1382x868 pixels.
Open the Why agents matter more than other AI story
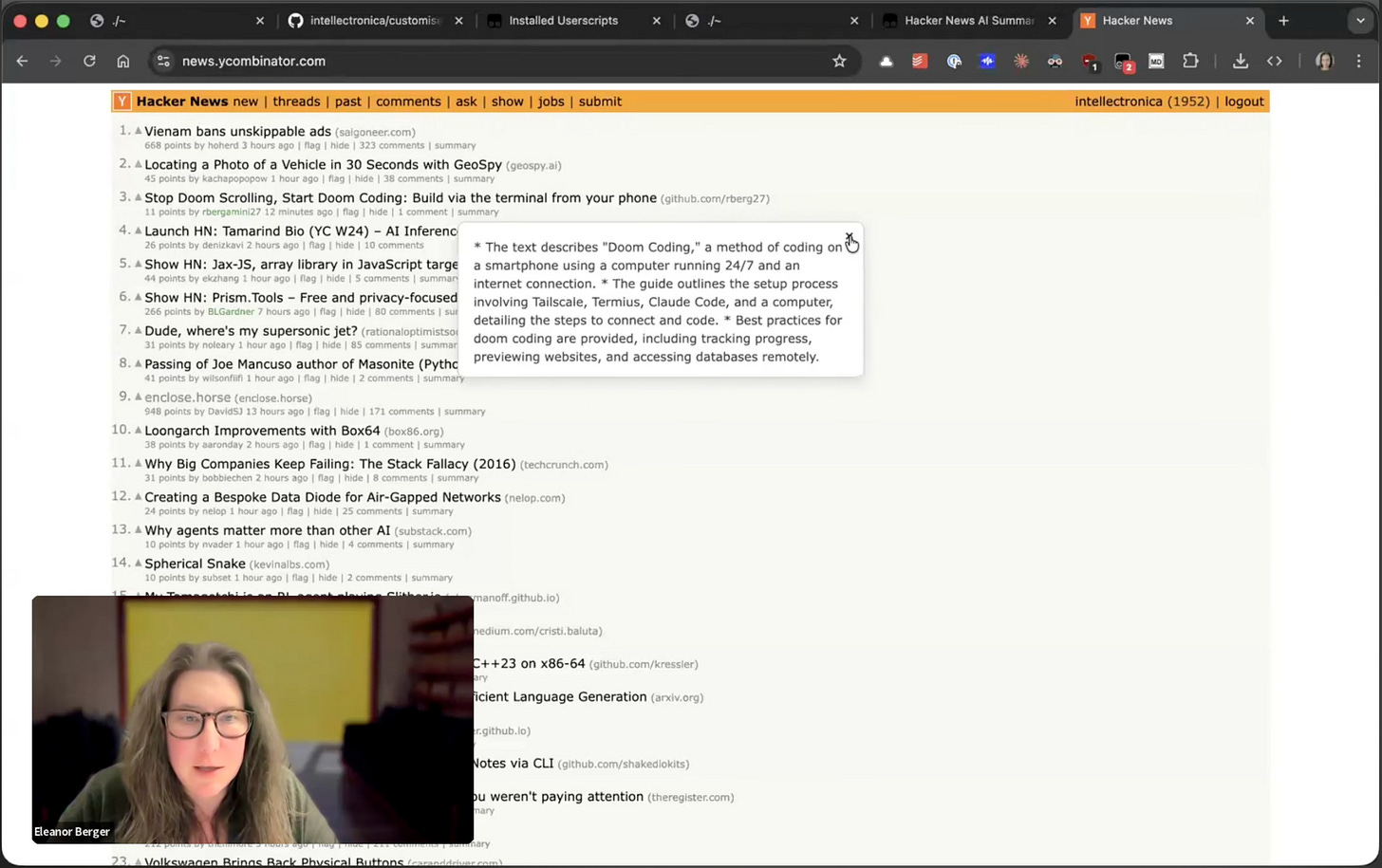(x=267, y=529)
